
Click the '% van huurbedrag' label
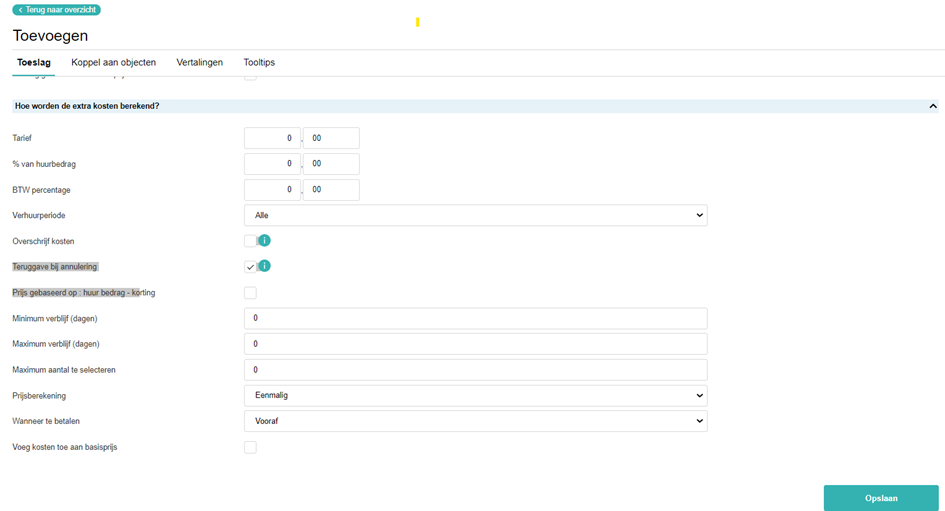point(44,164)
